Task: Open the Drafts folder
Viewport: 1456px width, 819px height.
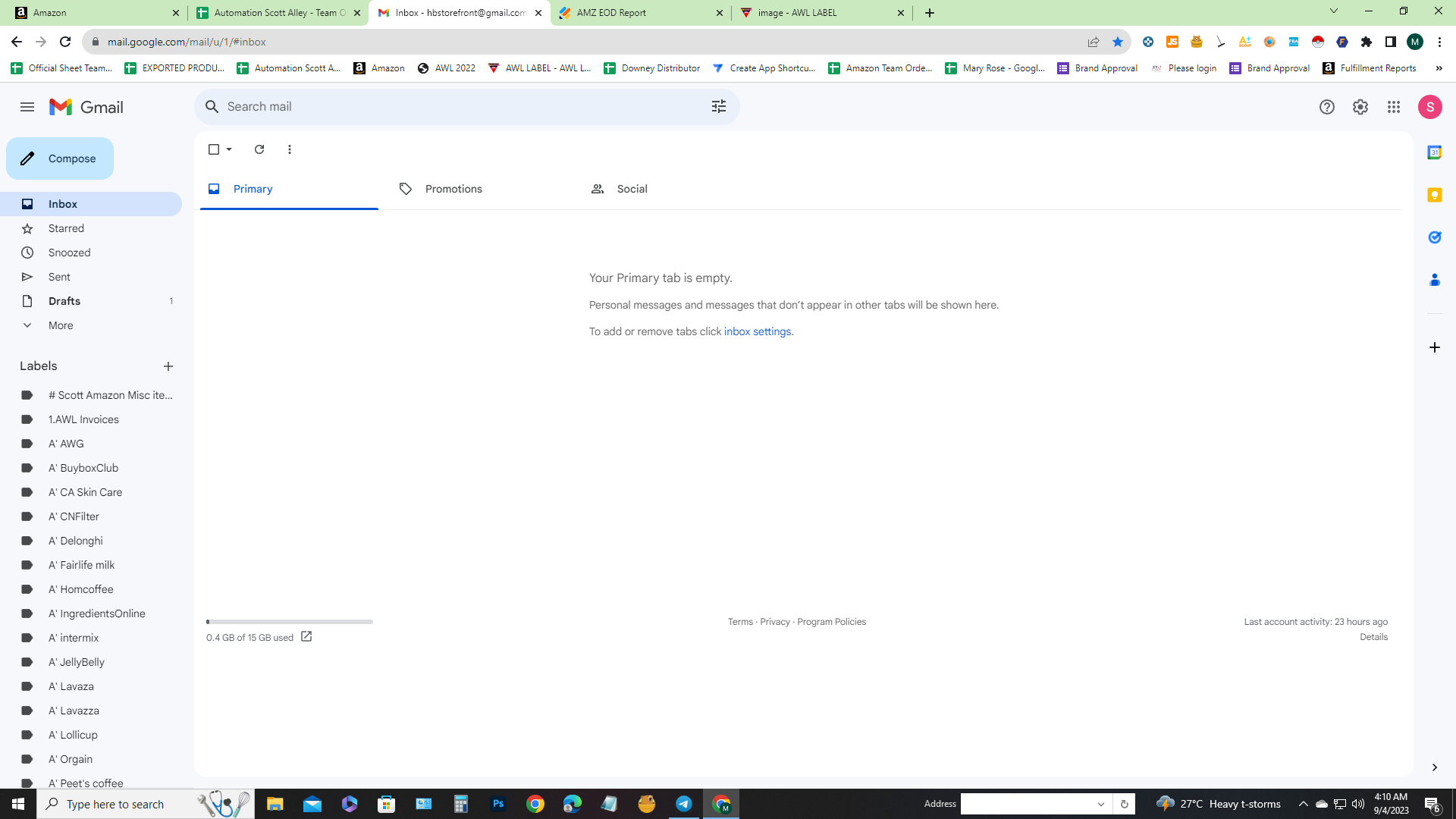Action: [x=91, y=301]
